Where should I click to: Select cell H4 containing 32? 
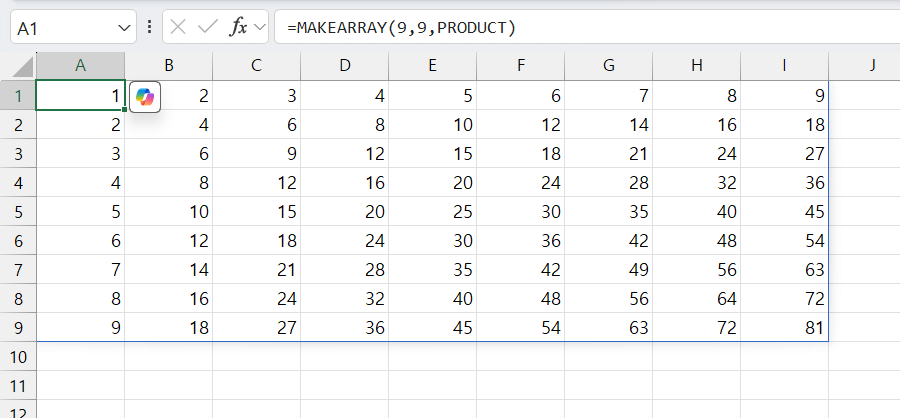point(696,183)
